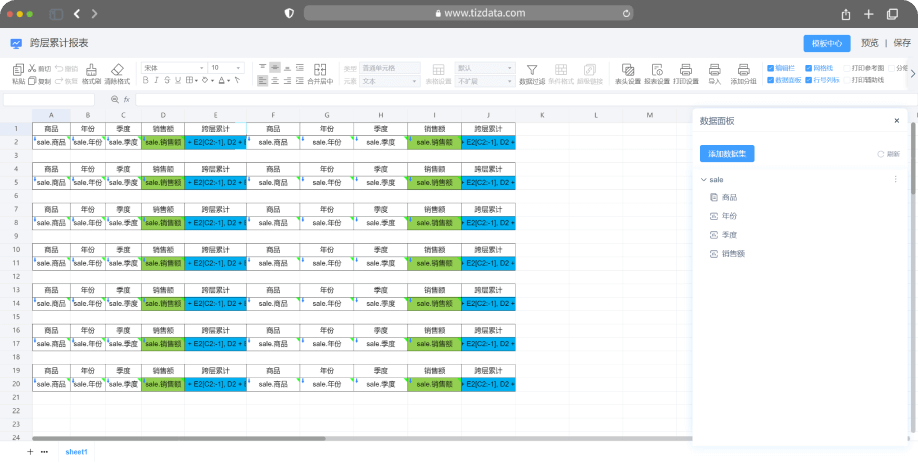
Task: Click the 合并居中 merge cells icon
Action: coord(320,70)
